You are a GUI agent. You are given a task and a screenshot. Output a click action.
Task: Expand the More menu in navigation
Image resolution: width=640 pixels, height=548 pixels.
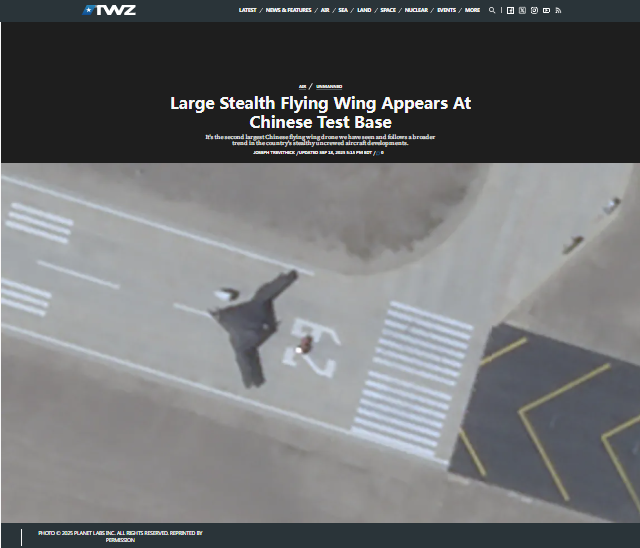(x=472, y=10)
